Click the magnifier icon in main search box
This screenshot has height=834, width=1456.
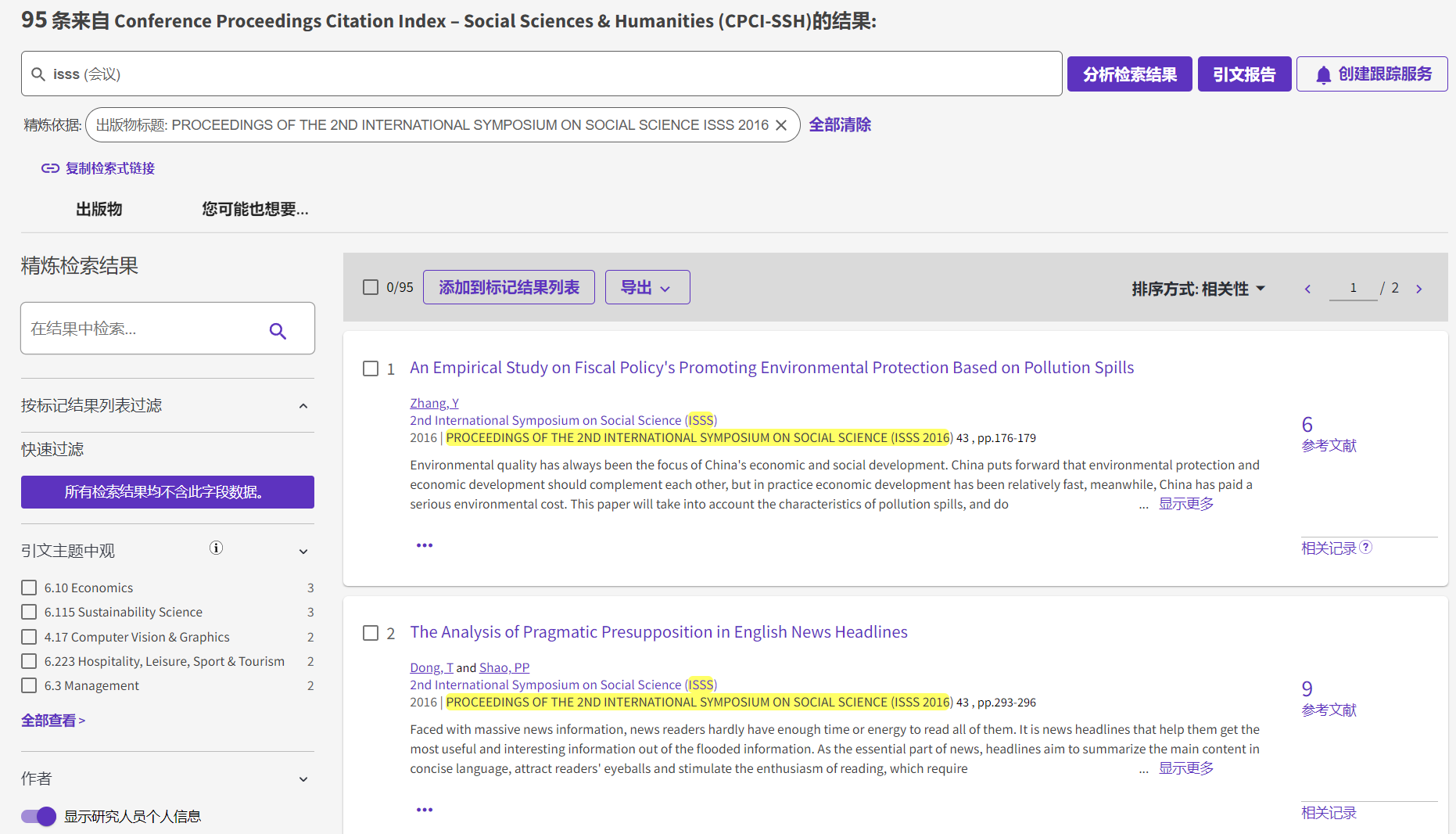38,74
